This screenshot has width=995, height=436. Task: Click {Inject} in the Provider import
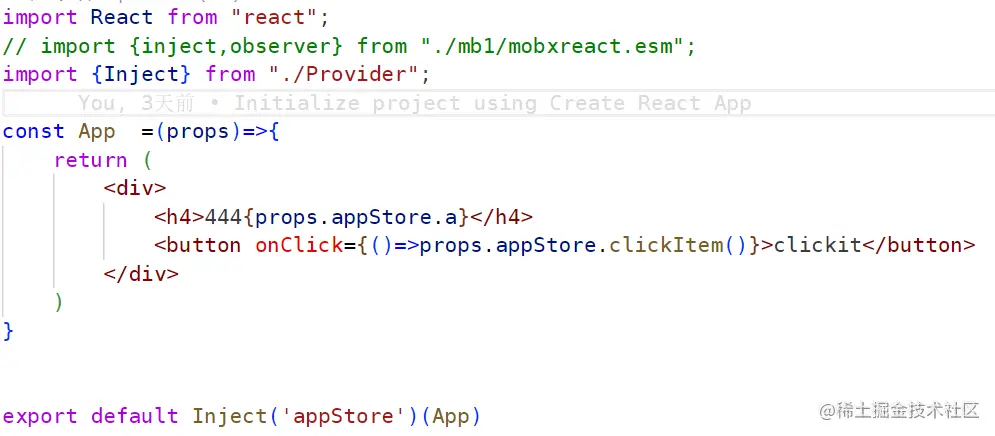tap(141, 74)
